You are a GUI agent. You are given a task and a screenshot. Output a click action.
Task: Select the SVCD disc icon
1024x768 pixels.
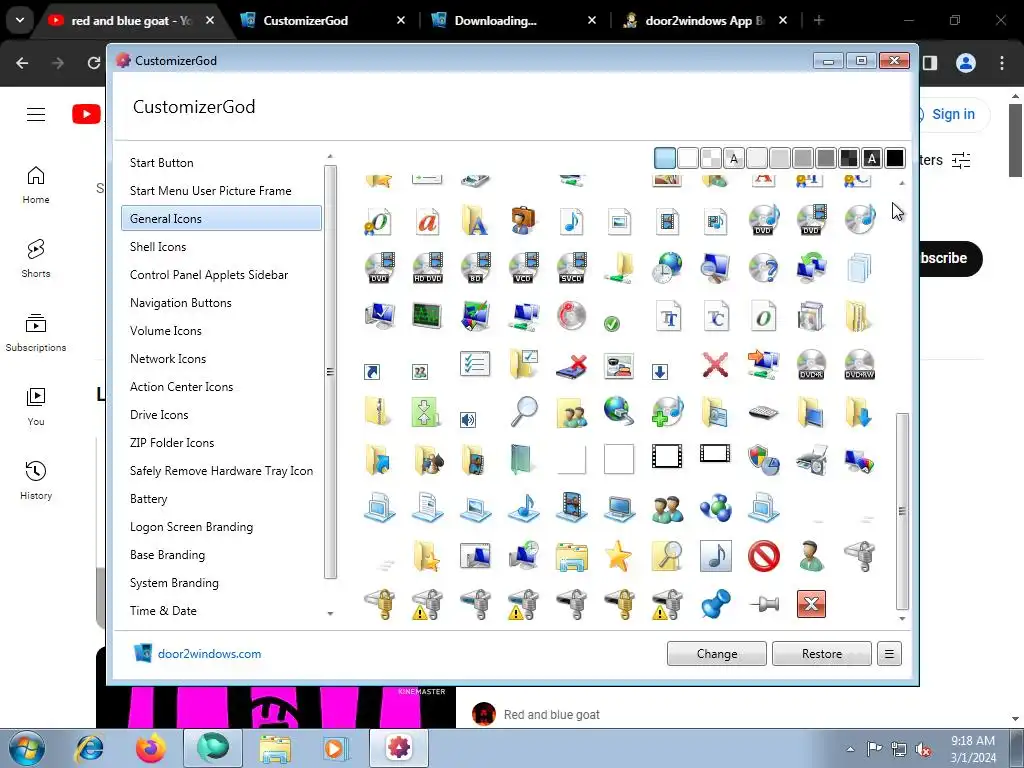click(571, 268)
